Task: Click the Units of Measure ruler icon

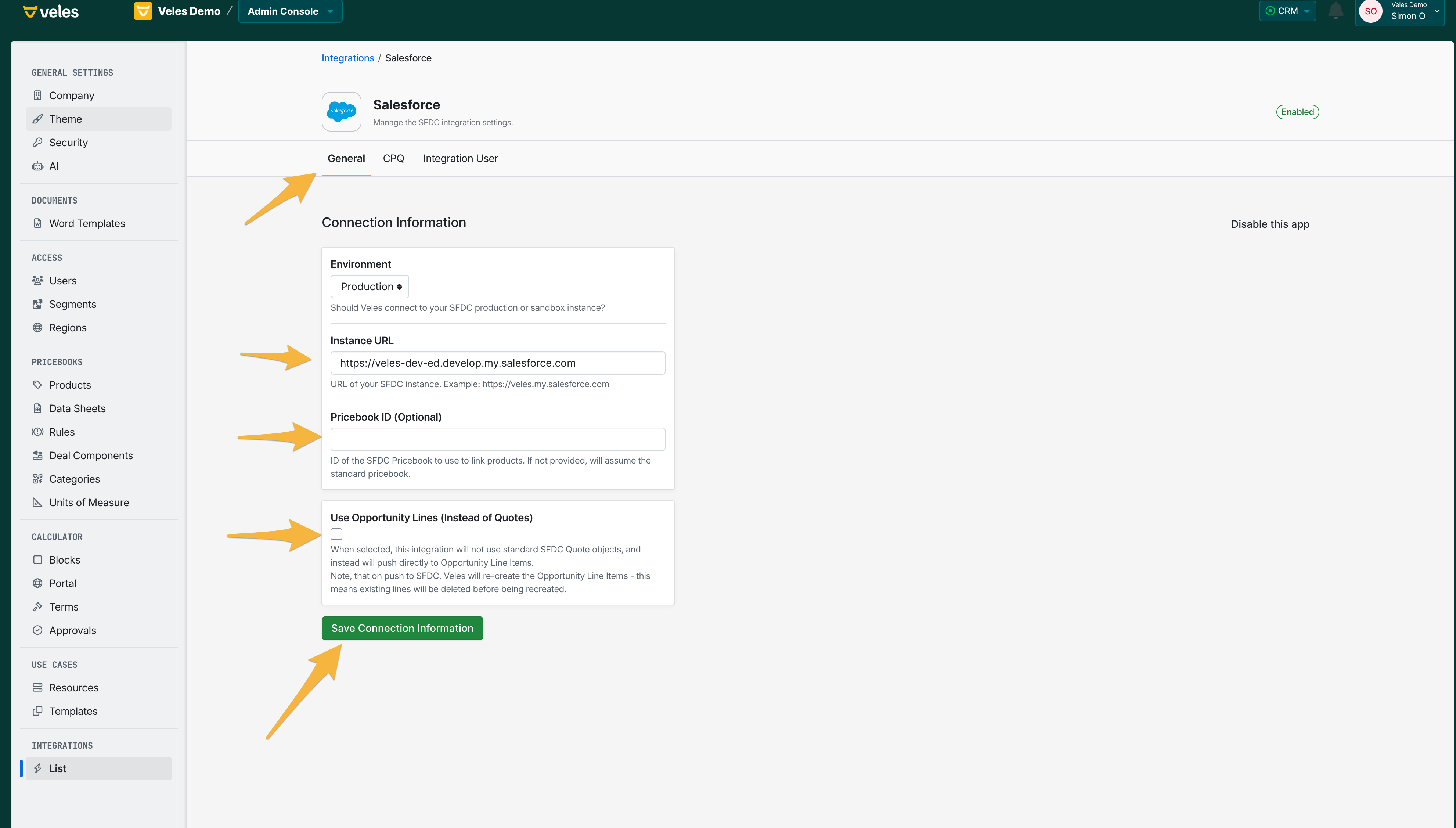Action: coord(37,502)
